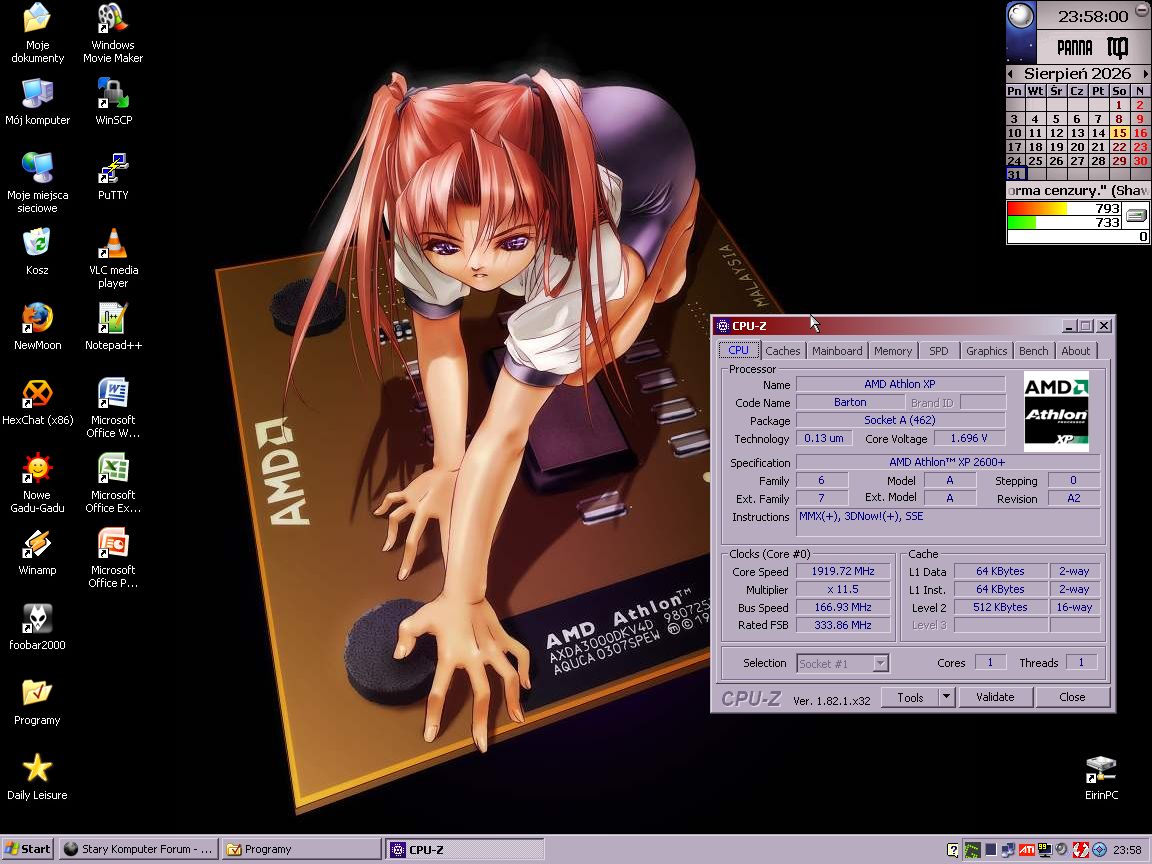Image resolution: width=1152 pixels, height=864 pixels.
Task: Click the taskbar clock showing 23:58
Action: coord(1127,850)
